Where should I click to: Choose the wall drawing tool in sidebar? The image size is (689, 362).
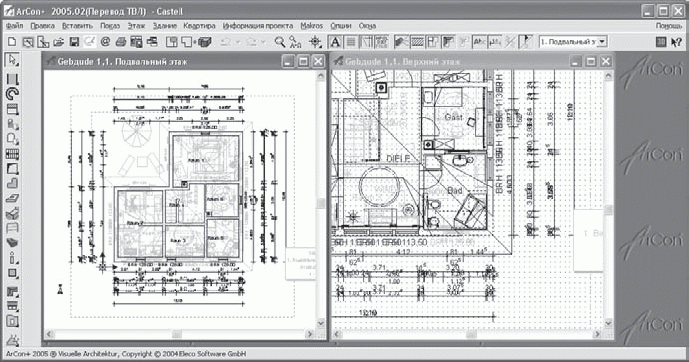click(x=12, y=80)
